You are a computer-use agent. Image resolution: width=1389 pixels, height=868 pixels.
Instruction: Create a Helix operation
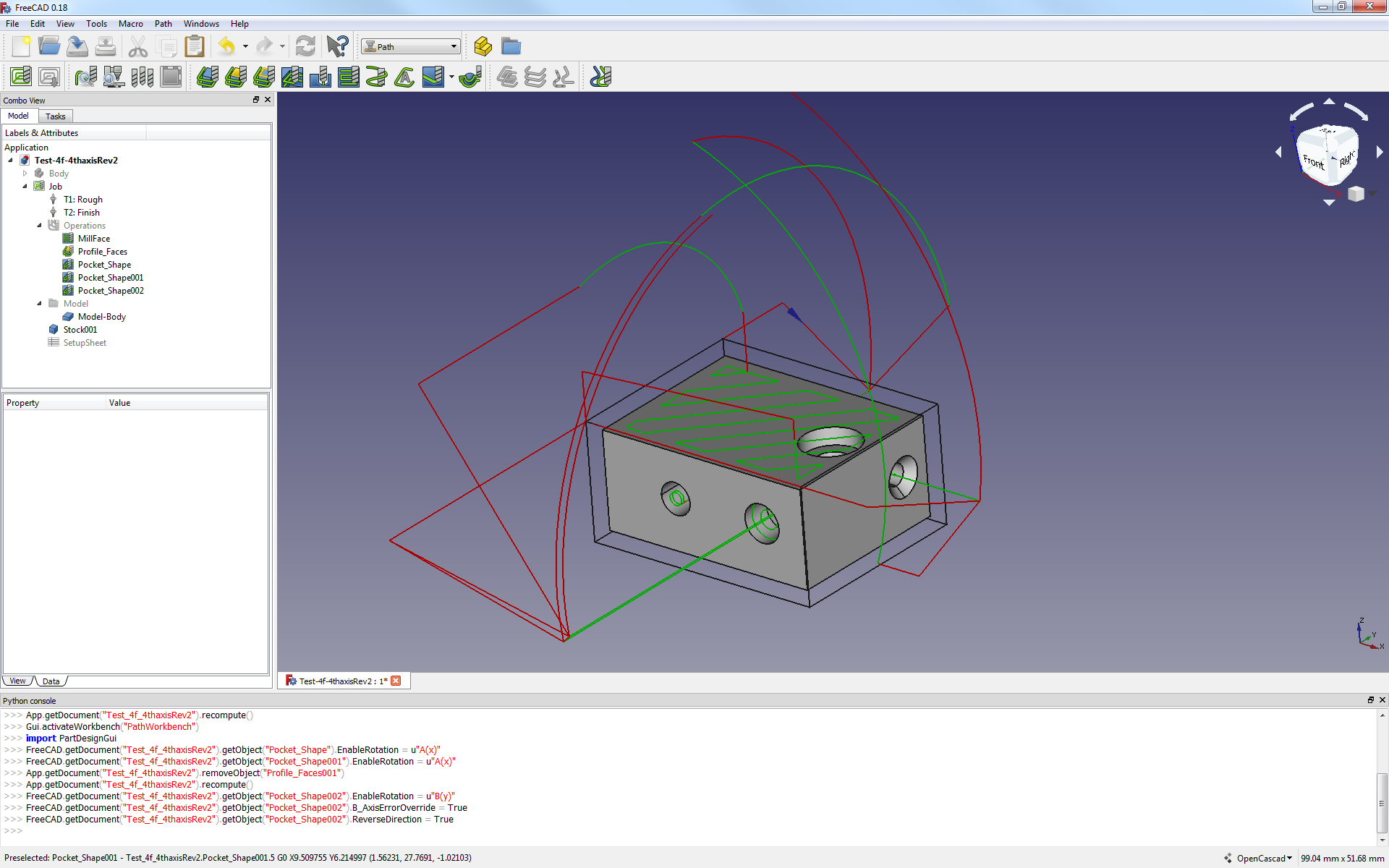(377, 77)
